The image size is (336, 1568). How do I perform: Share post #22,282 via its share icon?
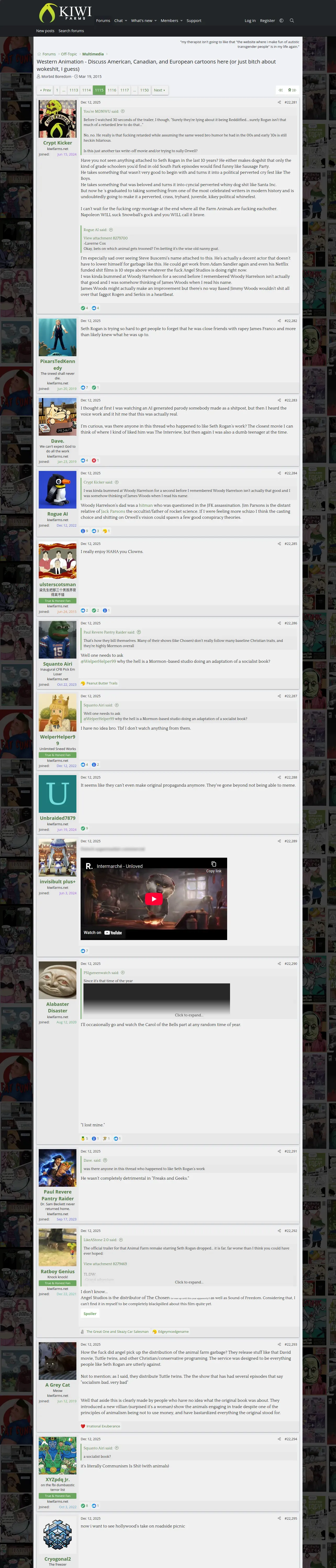click(279, 321)
